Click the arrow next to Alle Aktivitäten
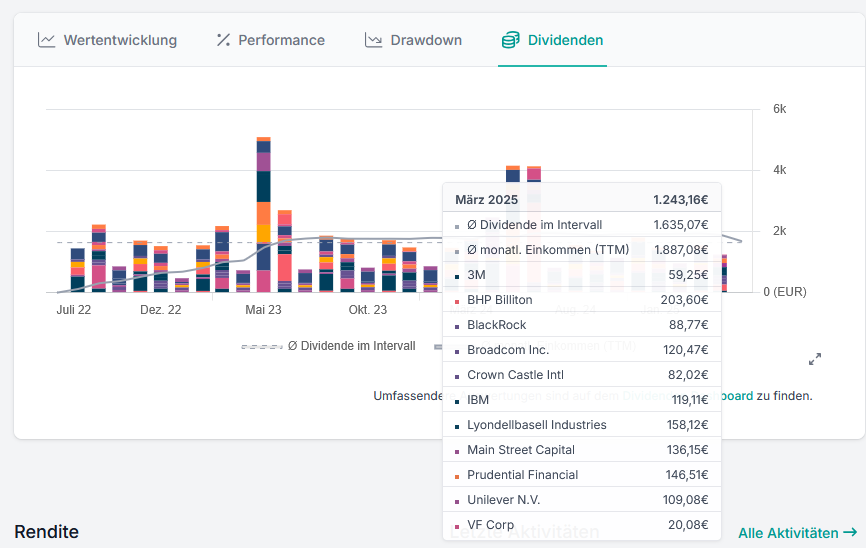The width and height of the screenshot is (866, 548). click(850, 533)
